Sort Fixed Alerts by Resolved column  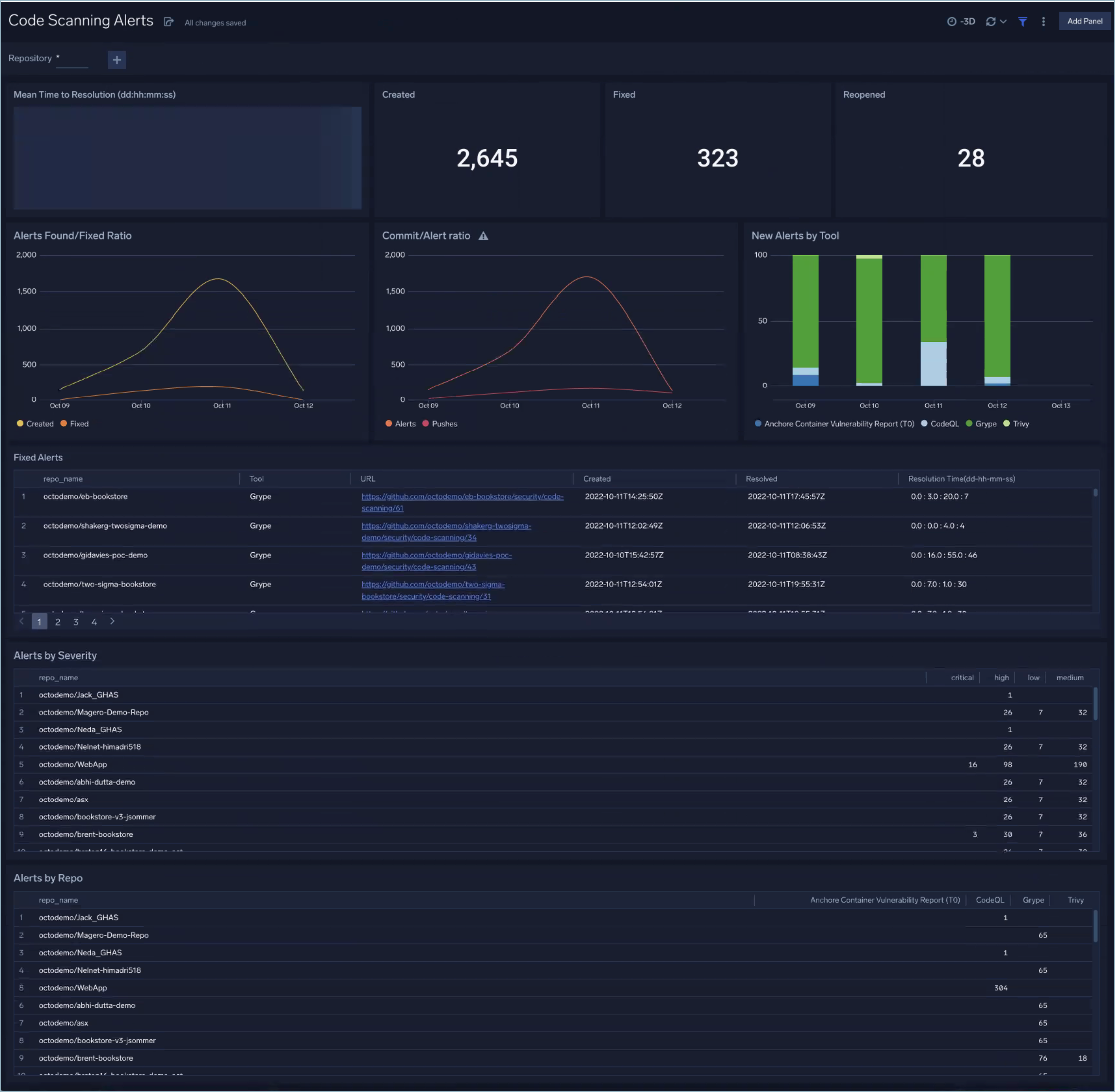(761, 479)
